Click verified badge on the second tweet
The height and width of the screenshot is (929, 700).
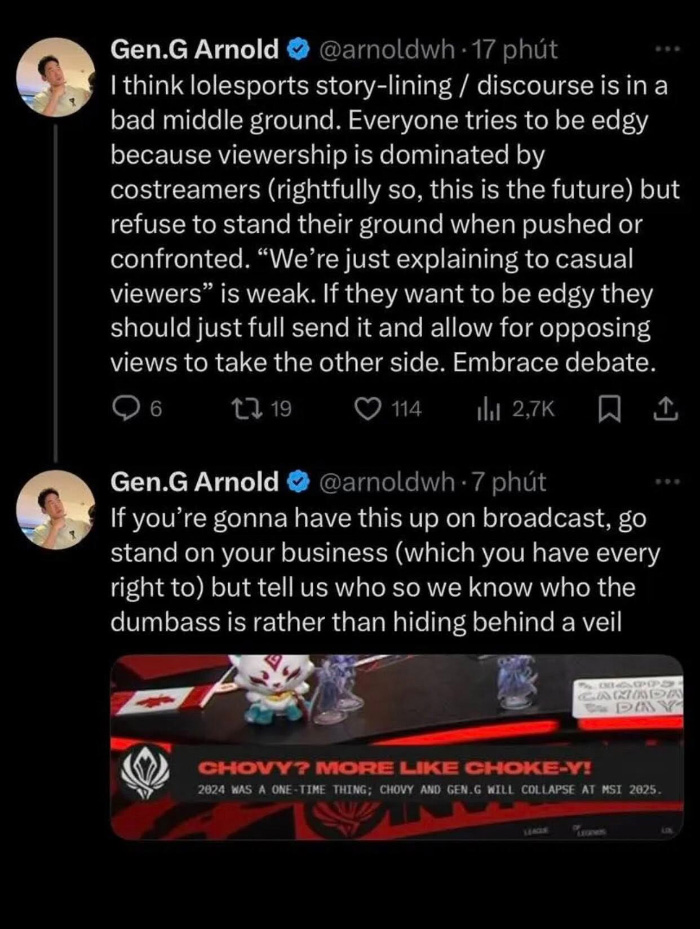[297, 482]
